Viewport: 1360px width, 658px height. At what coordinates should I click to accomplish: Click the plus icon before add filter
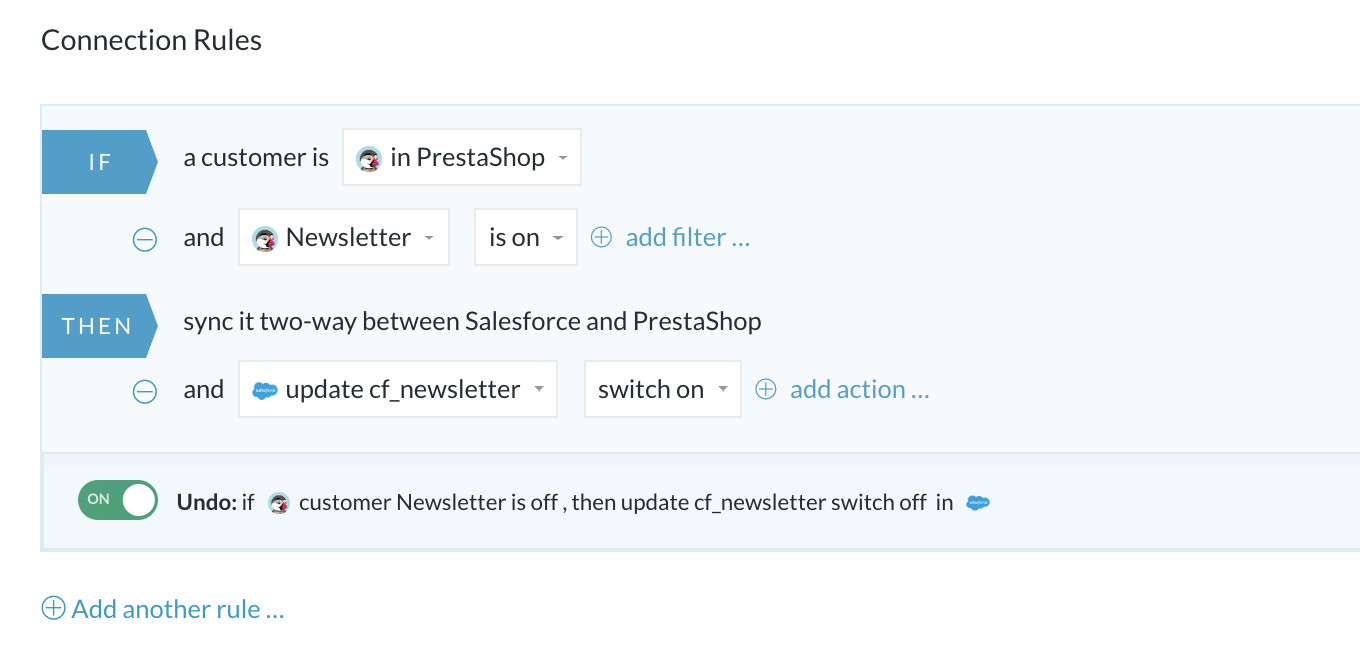(601, 237)
